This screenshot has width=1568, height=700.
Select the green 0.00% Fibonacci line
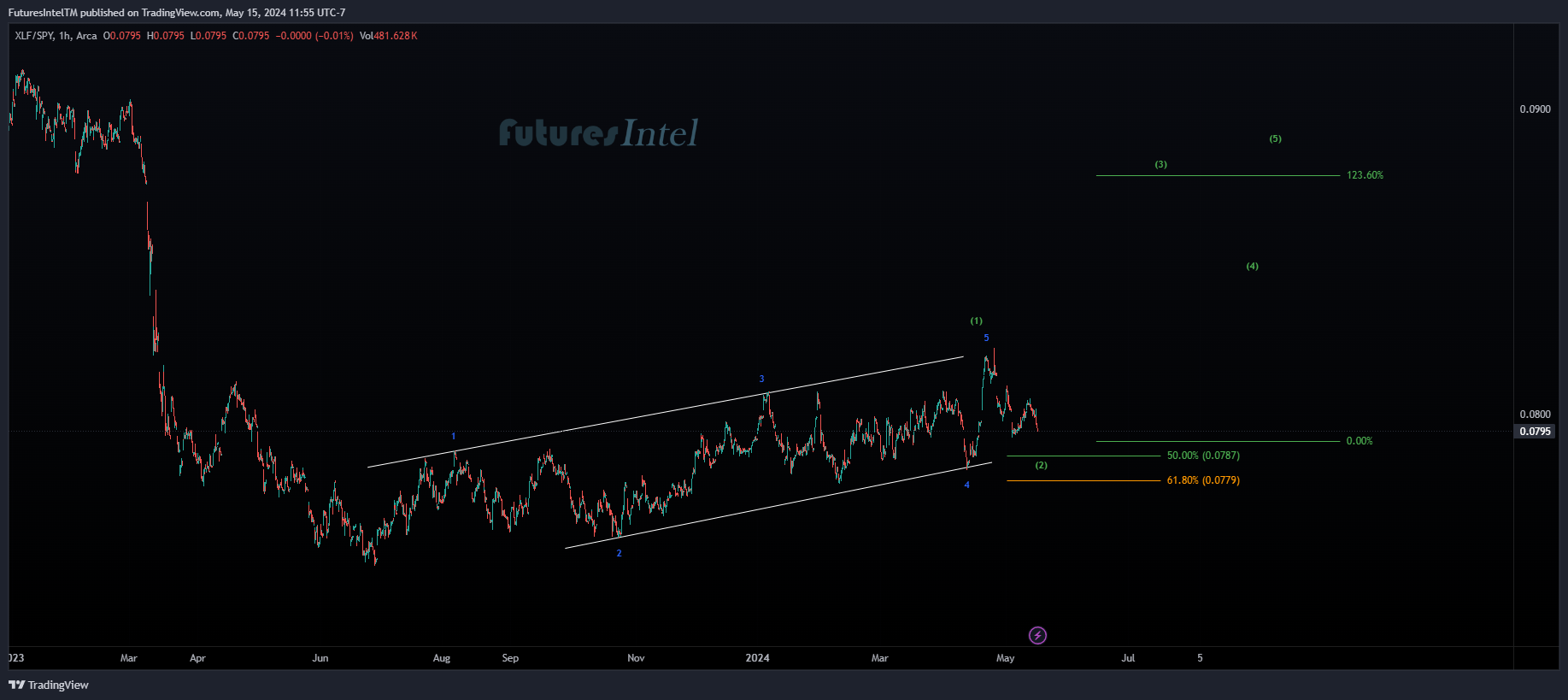point(1218,441)
